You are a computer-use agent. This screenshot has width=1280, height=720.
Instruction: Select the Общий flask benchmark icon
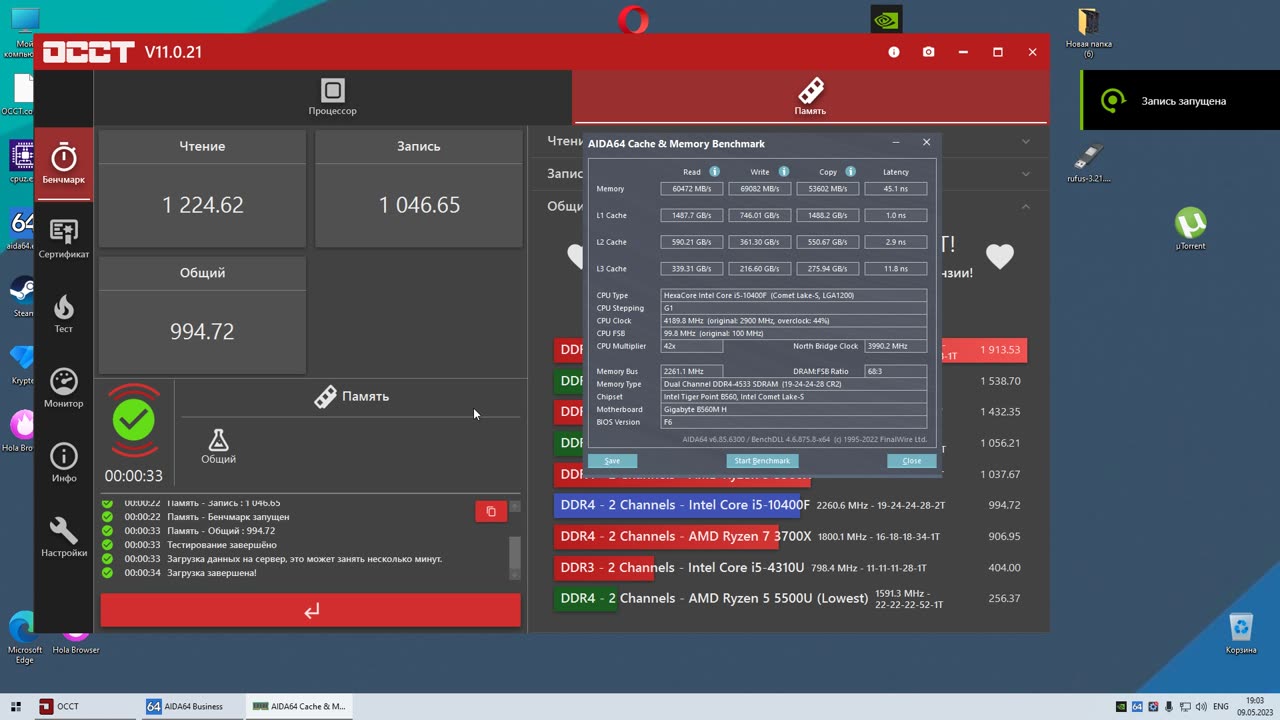[218, 446]
